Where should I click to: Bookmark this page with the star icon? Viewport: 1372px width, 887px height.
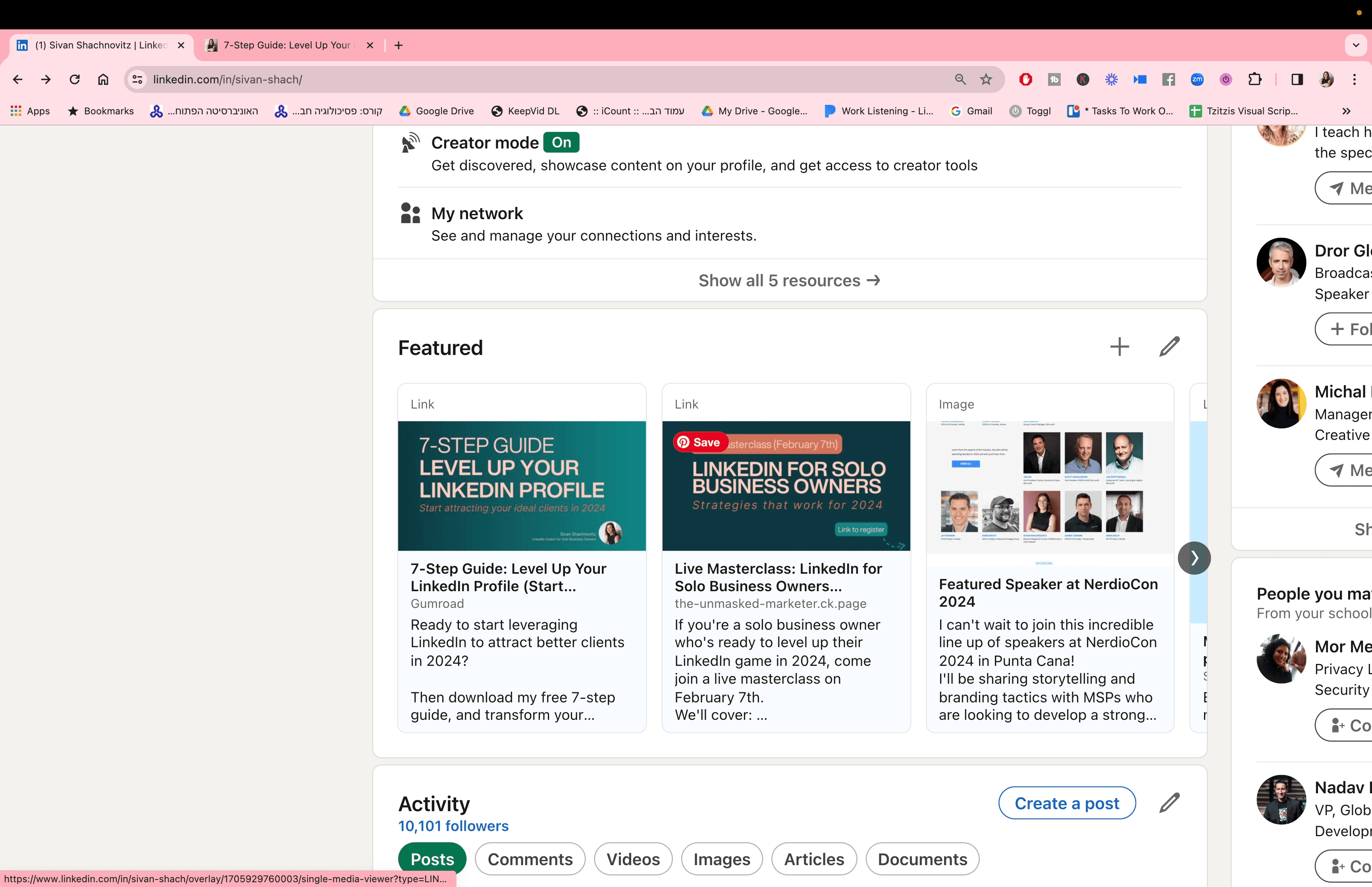[x=986, y=79]
